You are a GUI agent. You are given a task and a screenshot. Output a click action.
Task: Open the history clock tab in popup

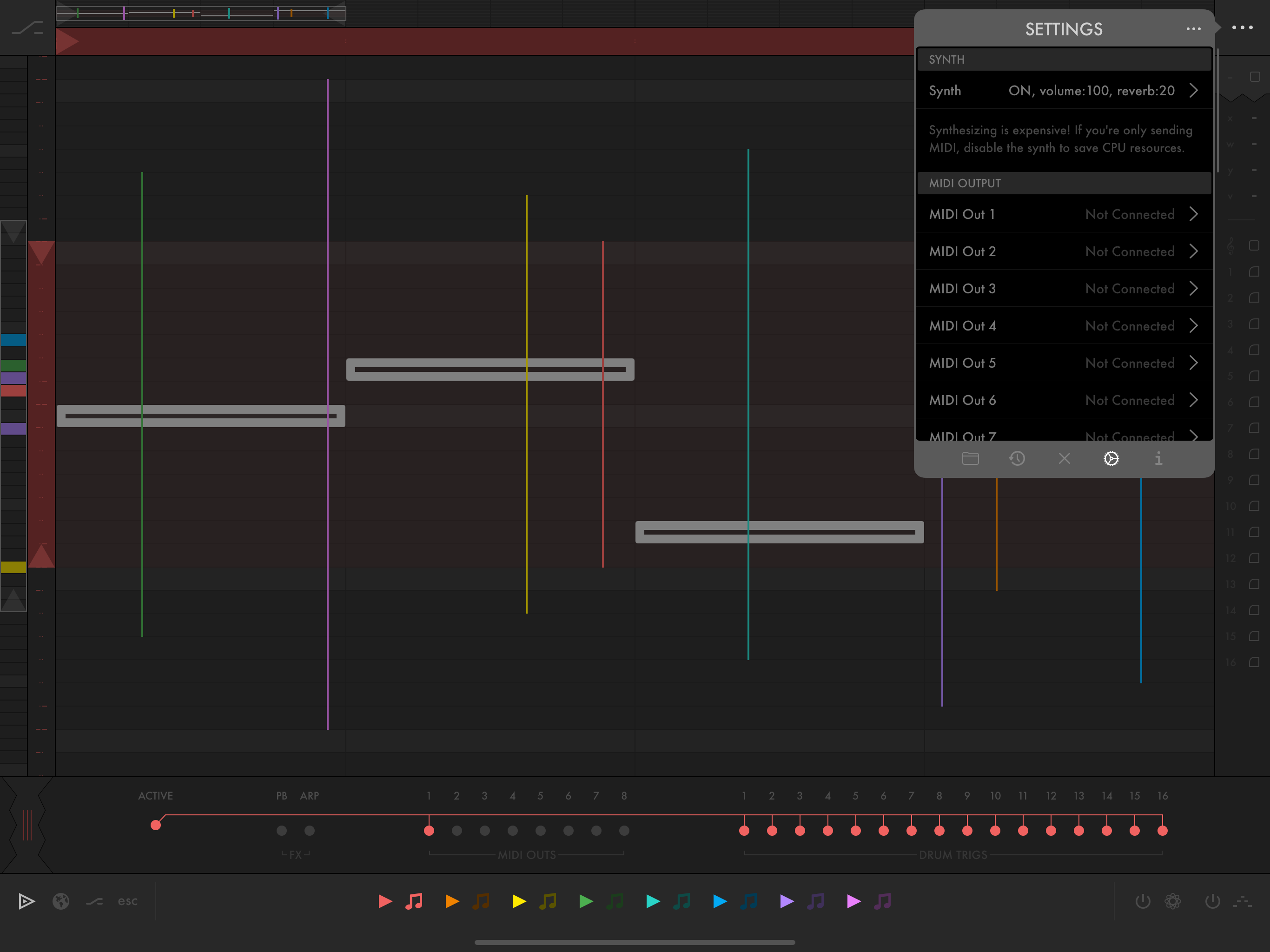(1017, 458)
